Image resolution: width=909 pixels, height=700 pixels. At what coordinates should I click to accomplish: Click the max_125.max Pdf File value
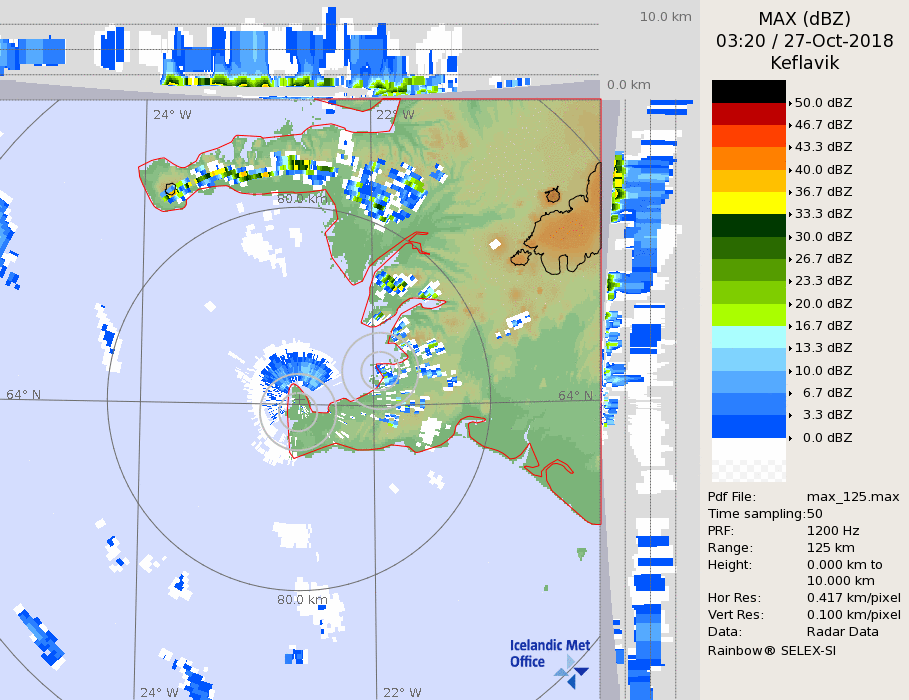coord(852,497)
